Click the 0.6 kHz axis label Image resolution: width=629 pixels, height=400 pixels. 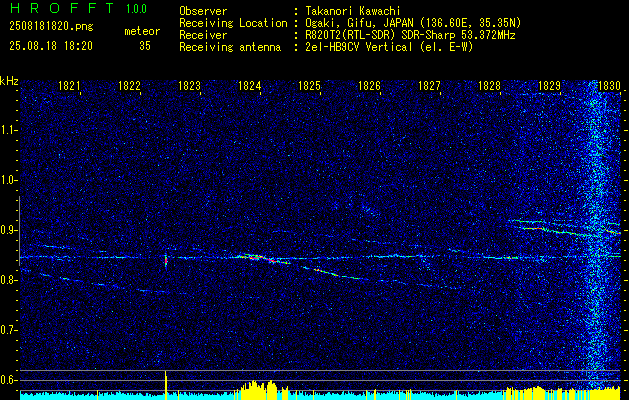point(8,380)
